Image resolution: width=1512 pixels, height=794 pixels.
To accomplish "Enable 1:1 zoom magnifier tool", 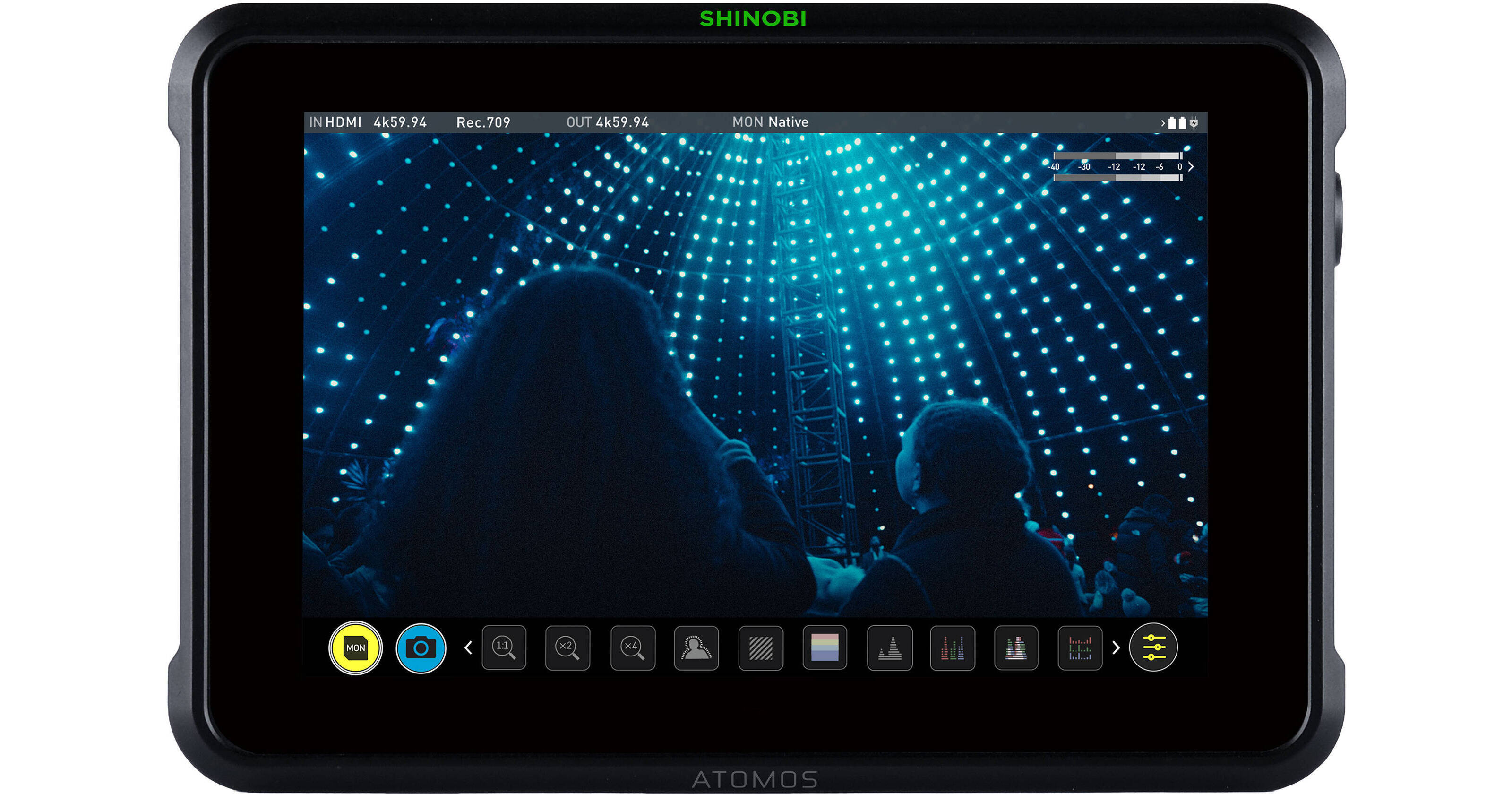I will coord(504,648).
